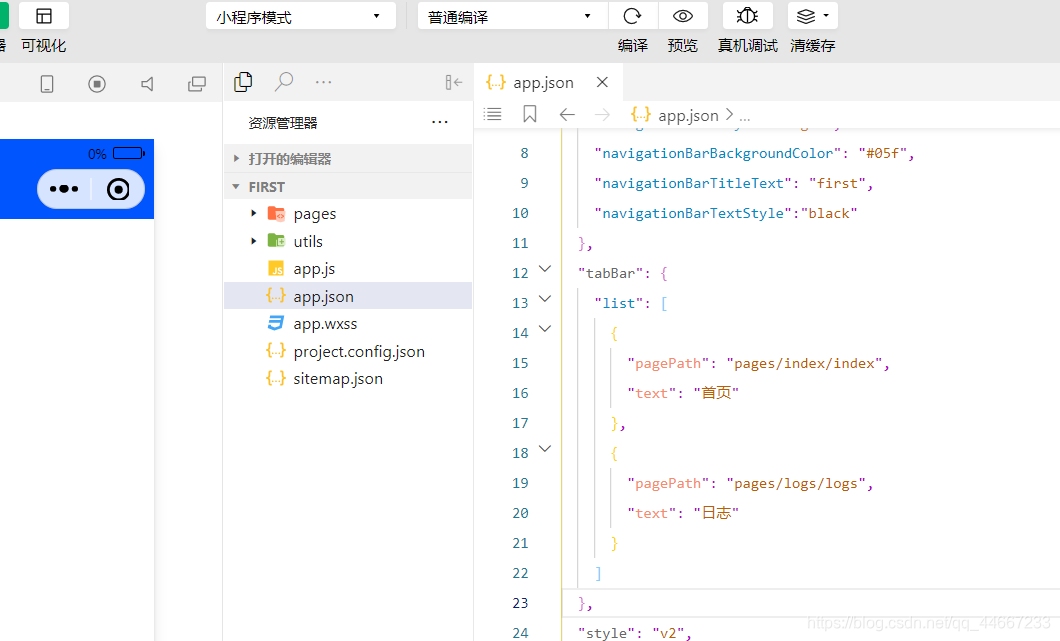The width and height of the screenshot is (1060, 641).
Task: Open the 资源管理器 more actions menu
Action: tap(440, 122)
